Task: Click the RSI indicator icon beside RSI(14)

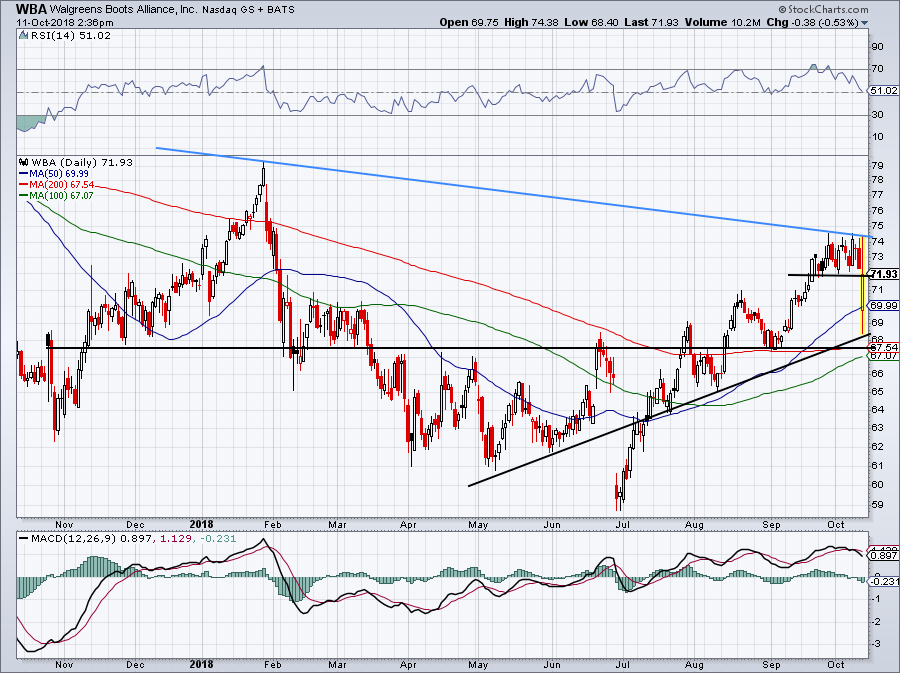Action: click(x=23, y=36)
